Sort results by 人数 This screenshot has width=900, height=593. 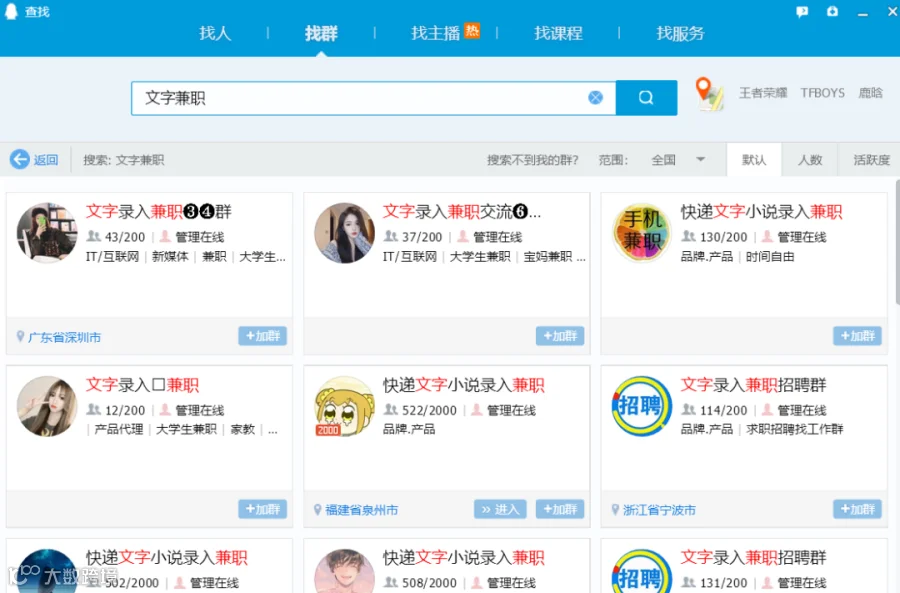pos(810,160)
